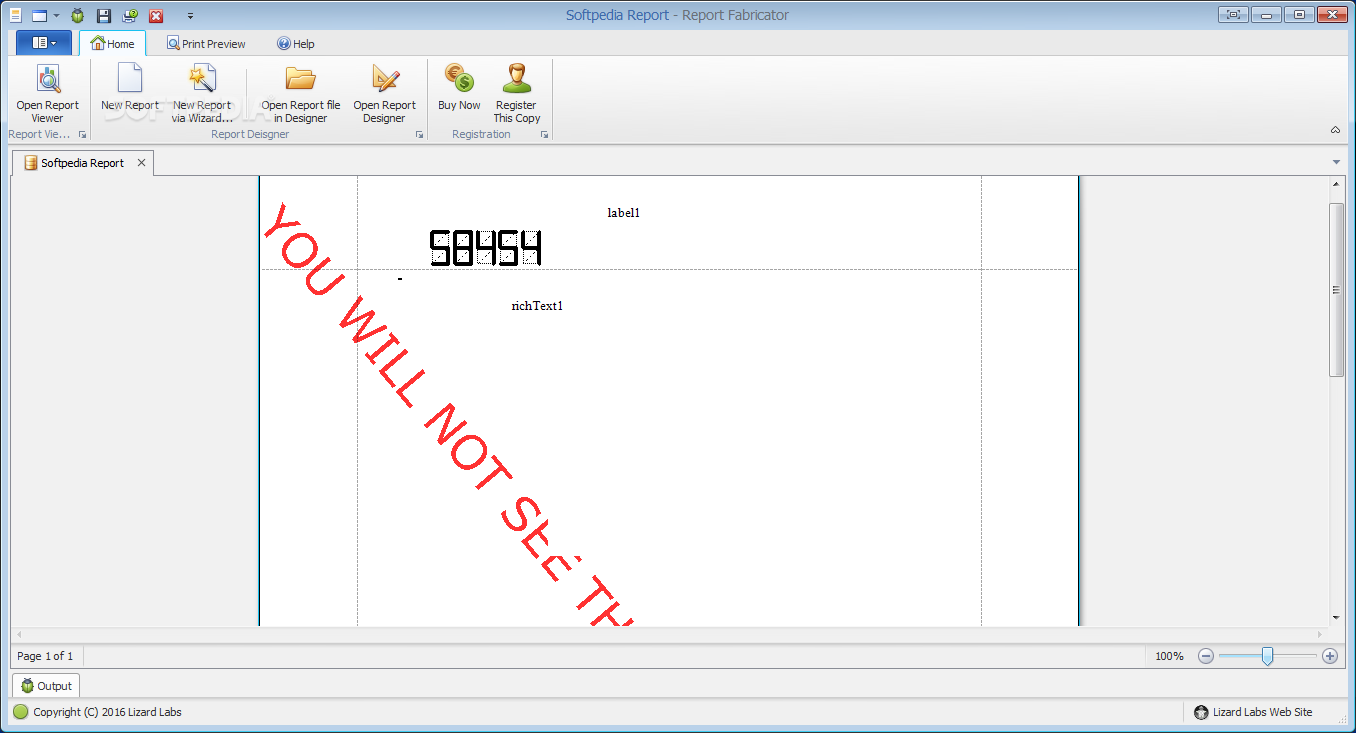Visit the Lizard Labs Web Site link

[x=1262, y=712]
